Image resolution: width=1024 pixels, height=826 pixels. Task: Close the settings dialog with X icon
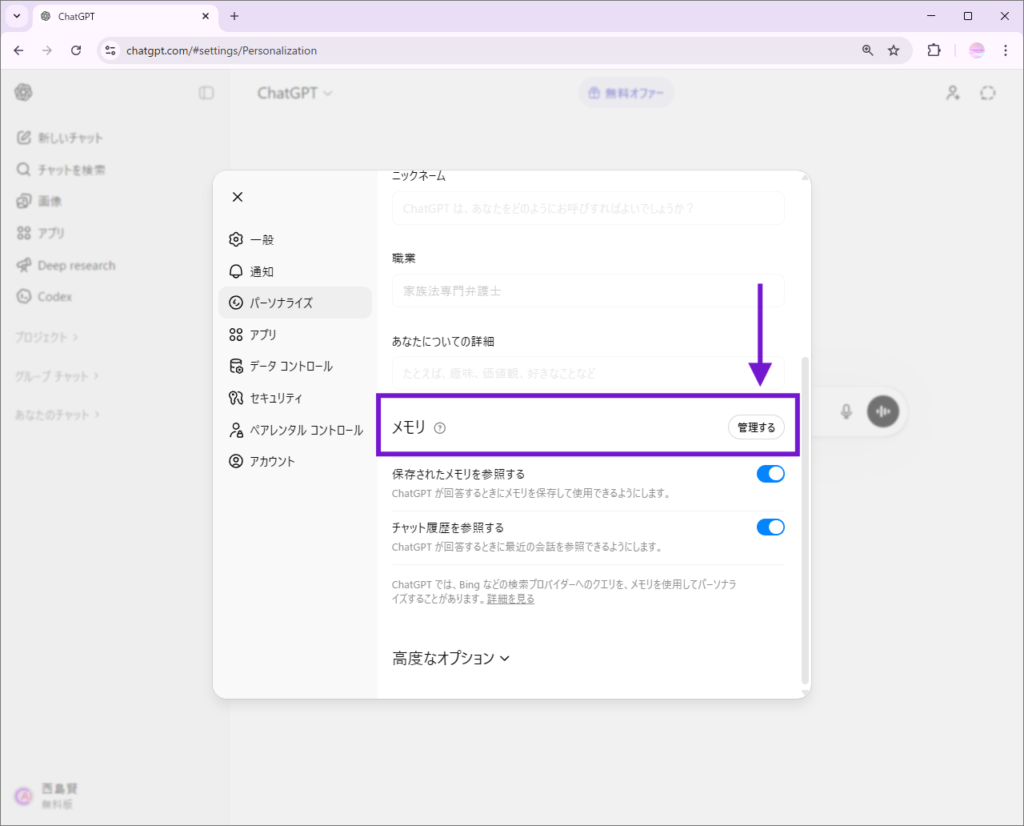pos(237,197)
